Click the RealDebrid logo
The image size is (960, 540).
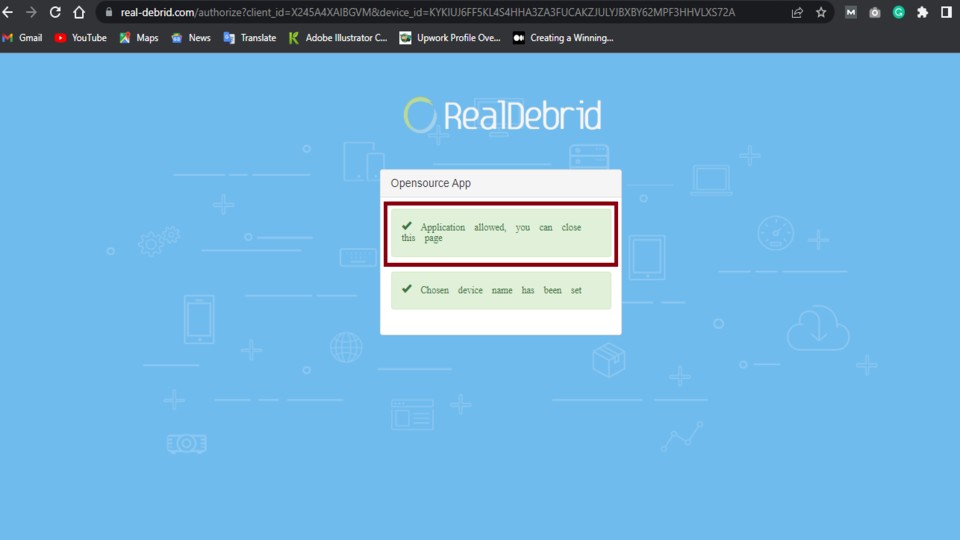(502, 115)
